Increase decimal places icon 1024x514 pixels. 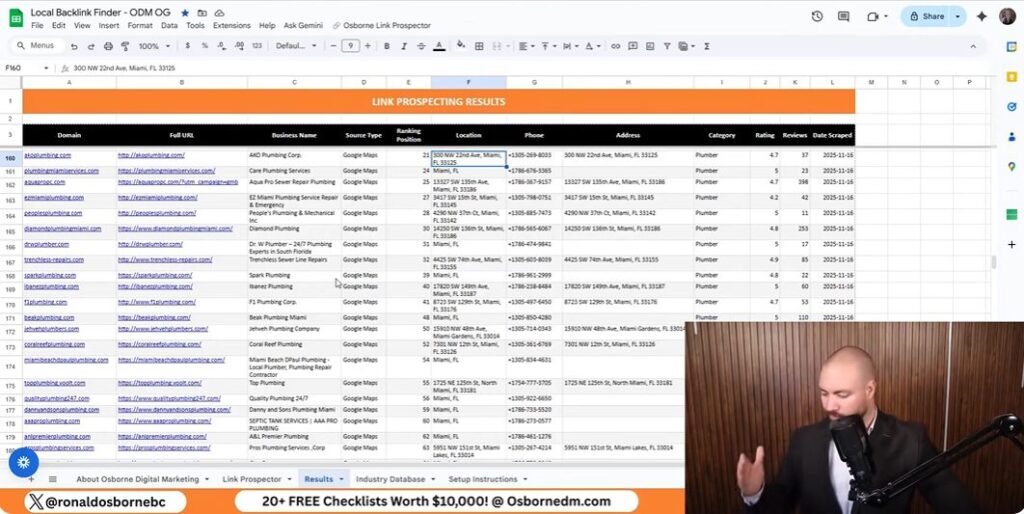pyautogui.click(x=239, y=46)
